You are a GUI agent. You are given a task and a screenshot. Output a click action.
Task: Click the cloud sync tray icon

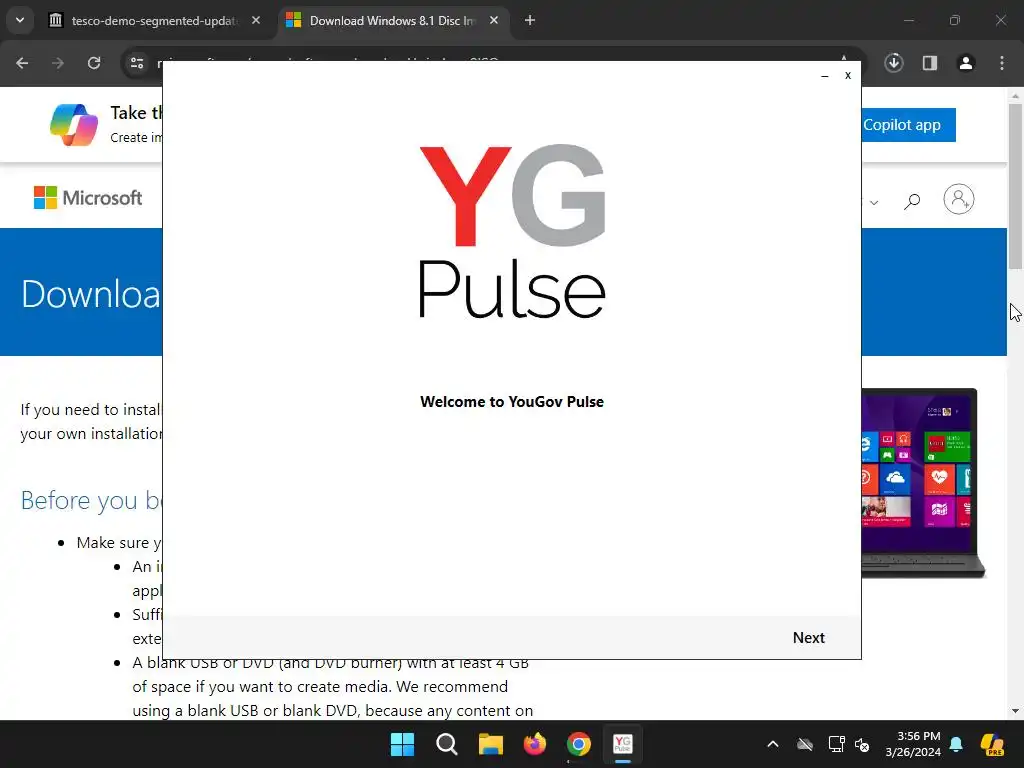805,744
